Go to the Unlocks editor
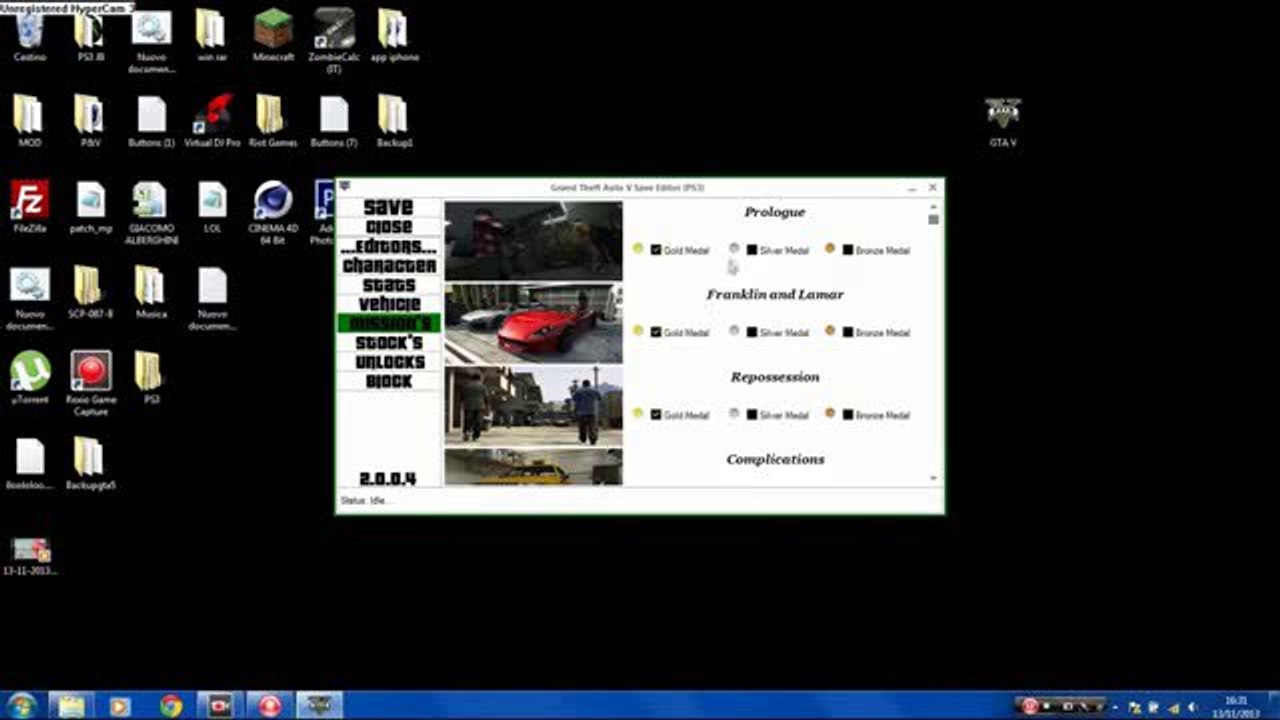 tap(389, 362)
